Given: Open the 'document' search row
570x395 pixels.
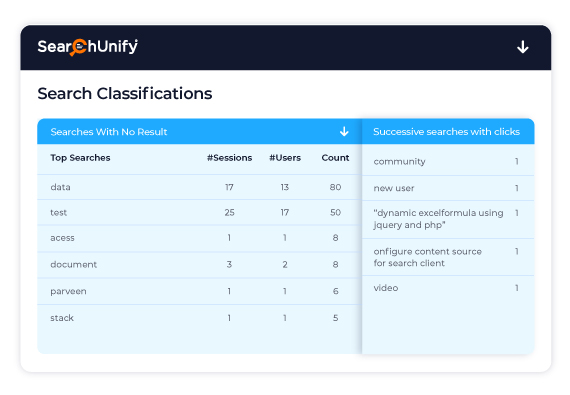Looking at the screenshot, I should [x=199, y=265].
